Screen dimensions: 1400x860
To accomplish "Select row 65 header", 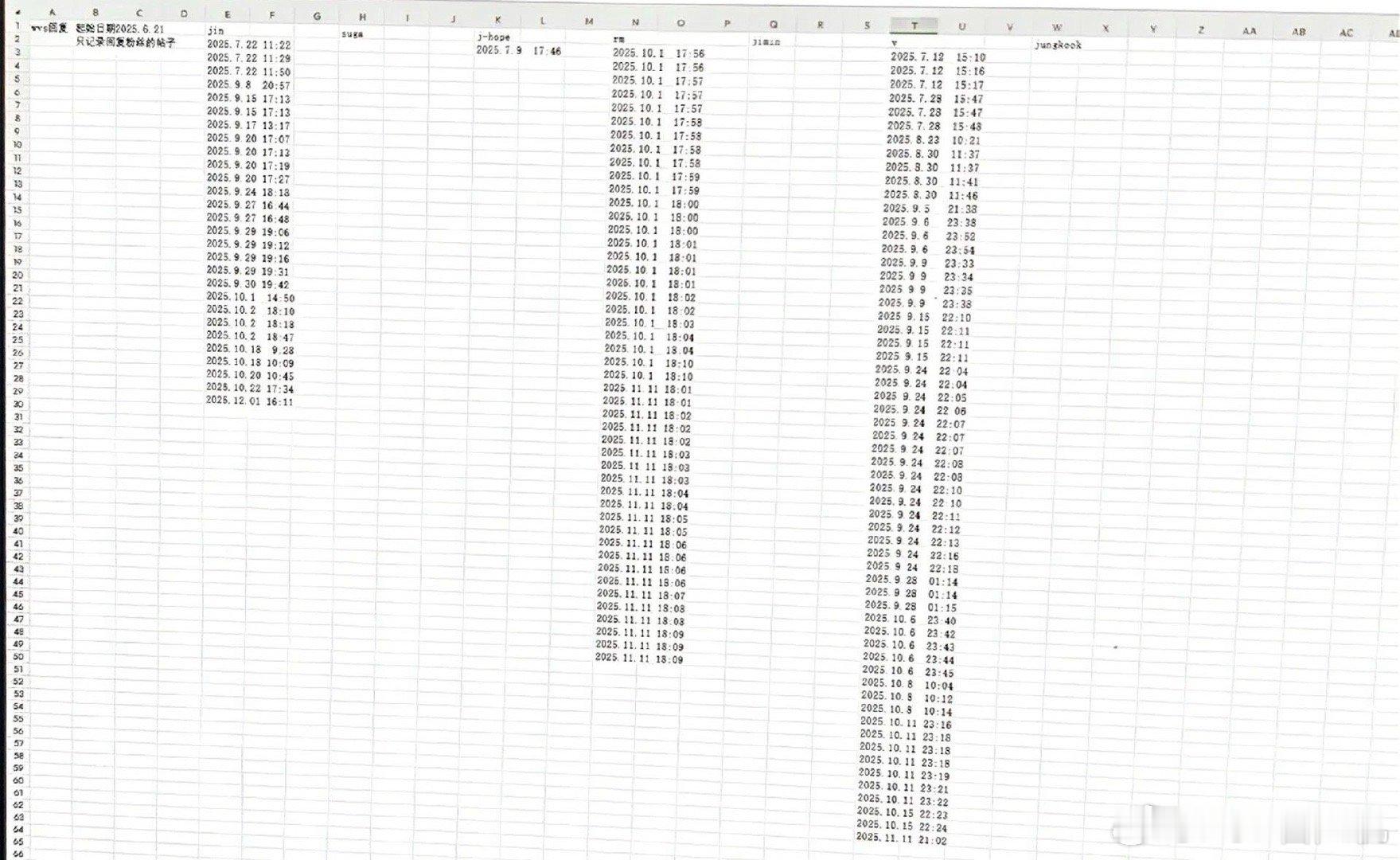I will pyautogui.click(x=18, y=841).
